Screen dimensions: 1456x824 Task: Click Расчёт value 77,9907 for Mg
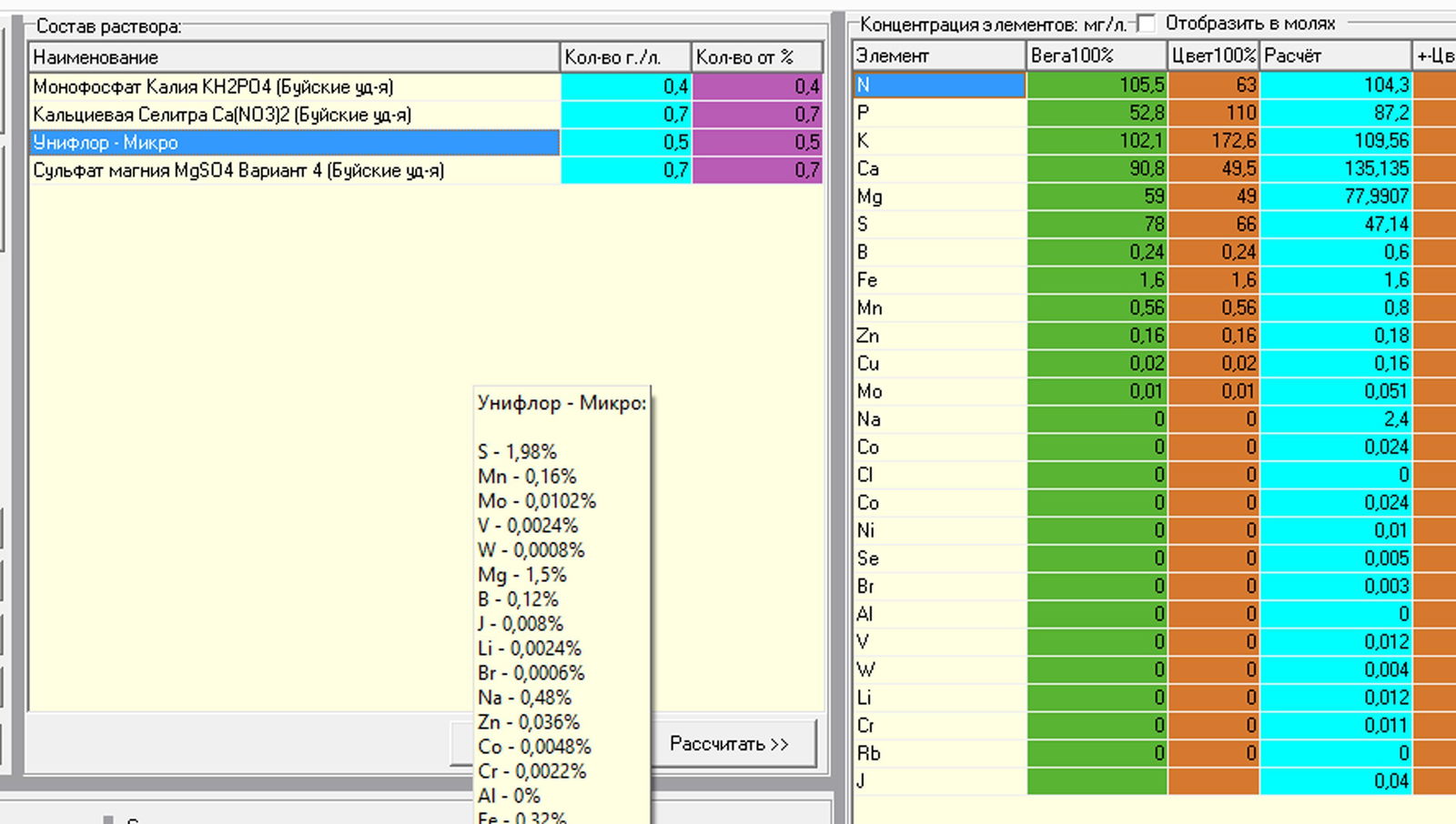click(1336, 196)
